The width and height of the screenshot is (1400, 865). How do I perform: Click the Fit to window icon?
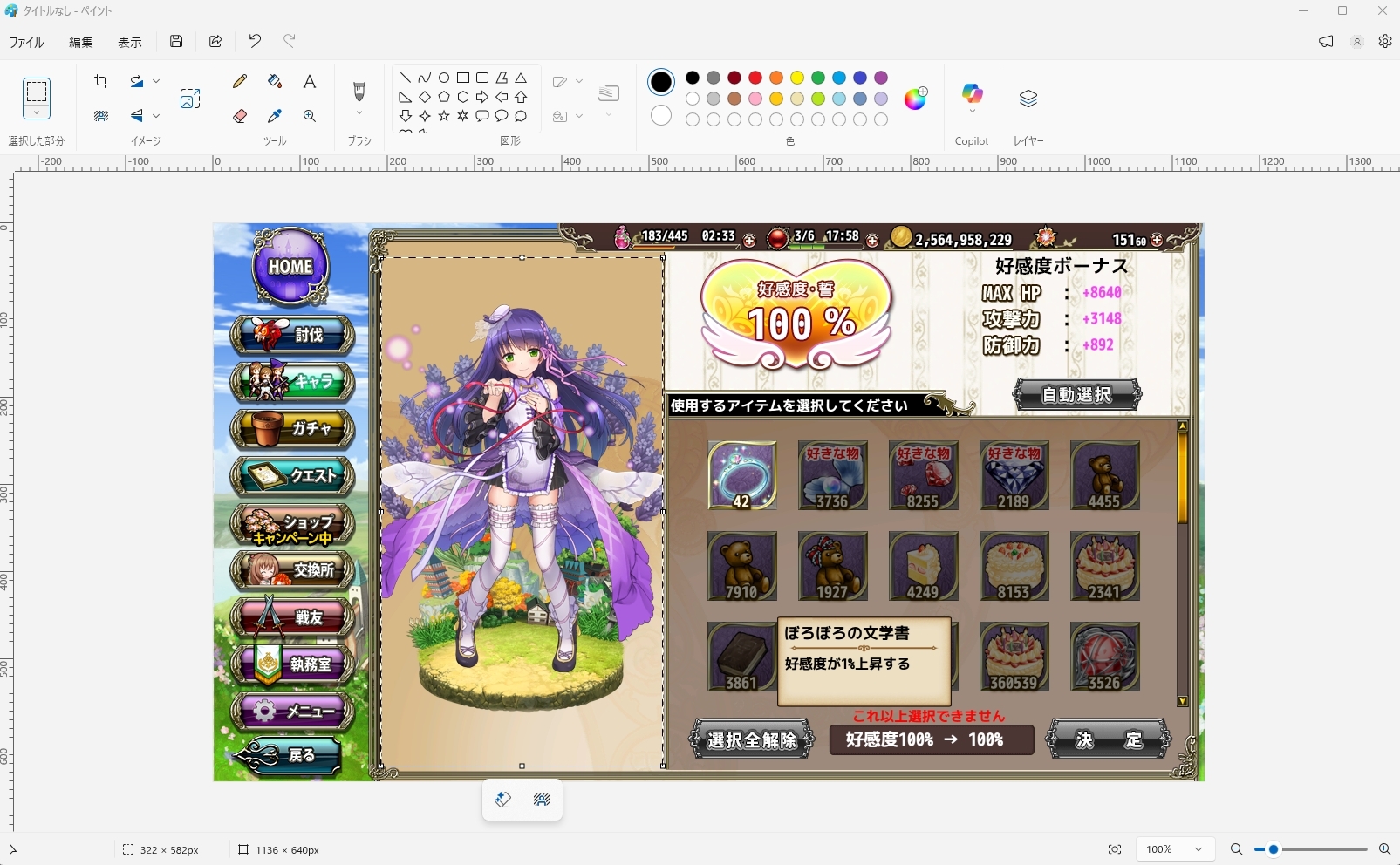[1115, 849]
